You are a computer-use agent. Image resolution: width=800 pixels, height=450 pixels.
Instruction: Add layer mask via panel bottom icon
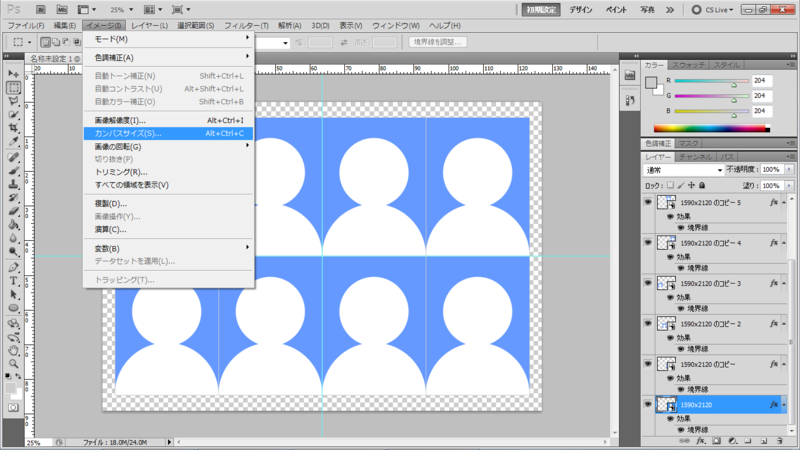(717, 441)
